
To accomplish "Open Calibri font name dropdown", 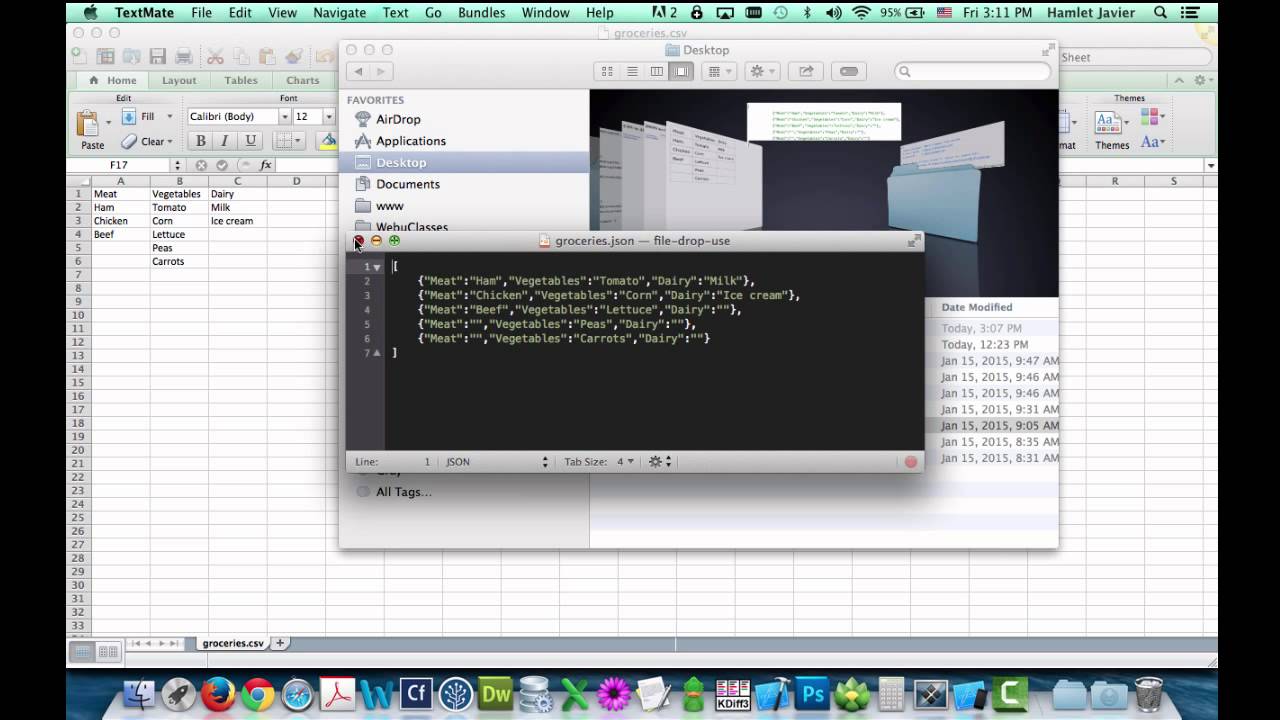I will 283,117.
